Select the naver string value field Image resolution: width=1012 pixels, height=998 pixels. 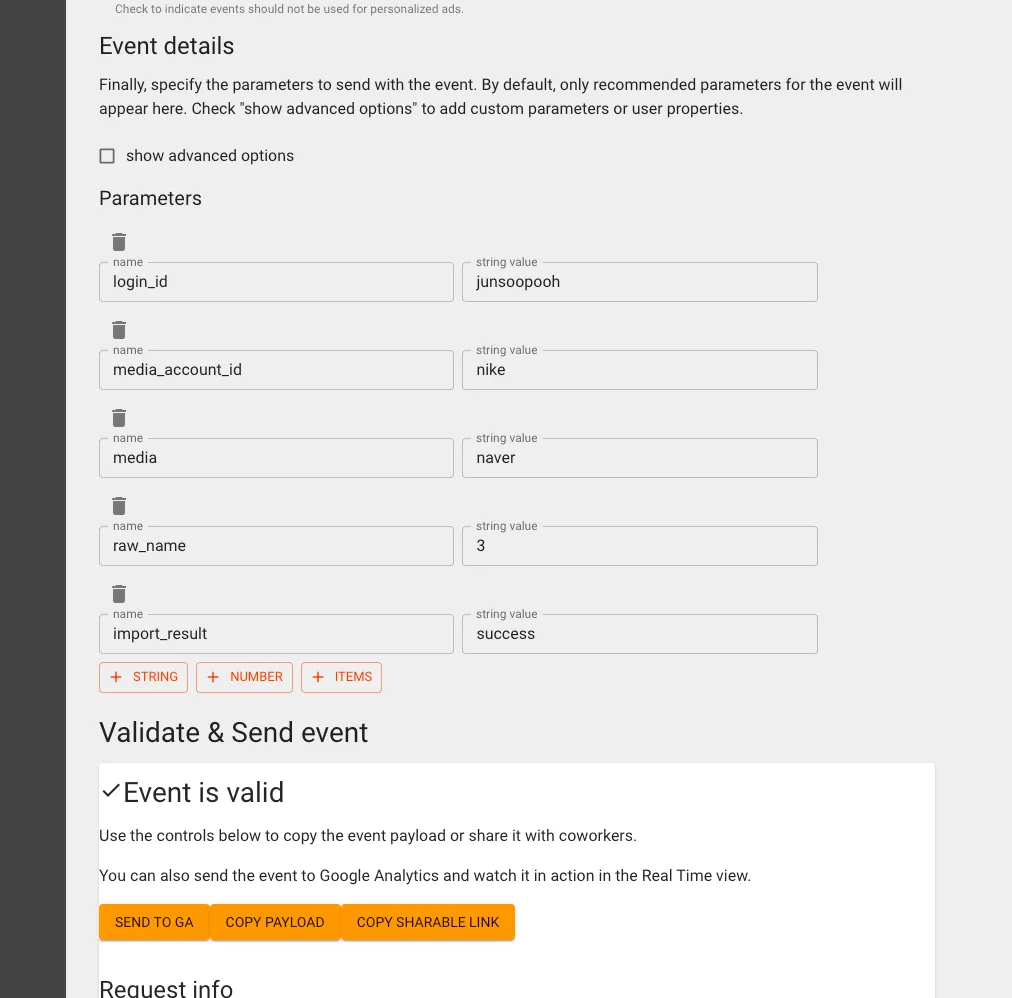click(639, 458)
